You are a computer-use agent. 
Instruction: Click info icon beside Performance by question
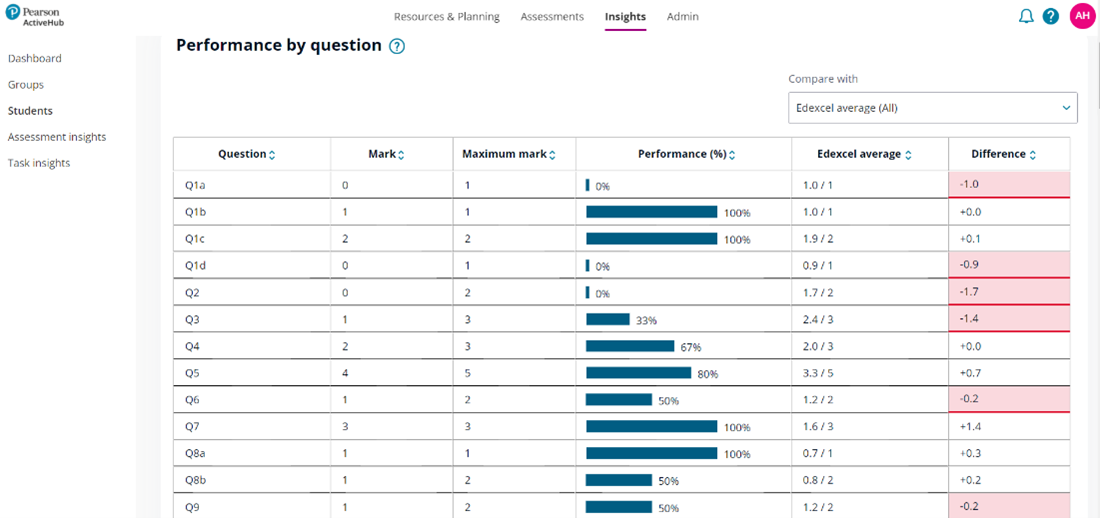tap(397, 46)
